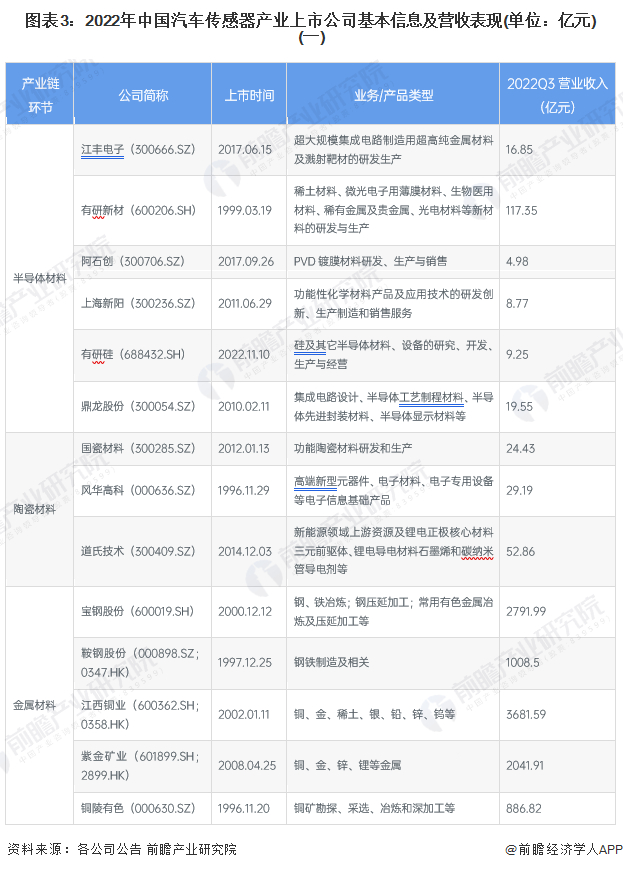
Task: Click revenue value 117.35
Action: 521,211
